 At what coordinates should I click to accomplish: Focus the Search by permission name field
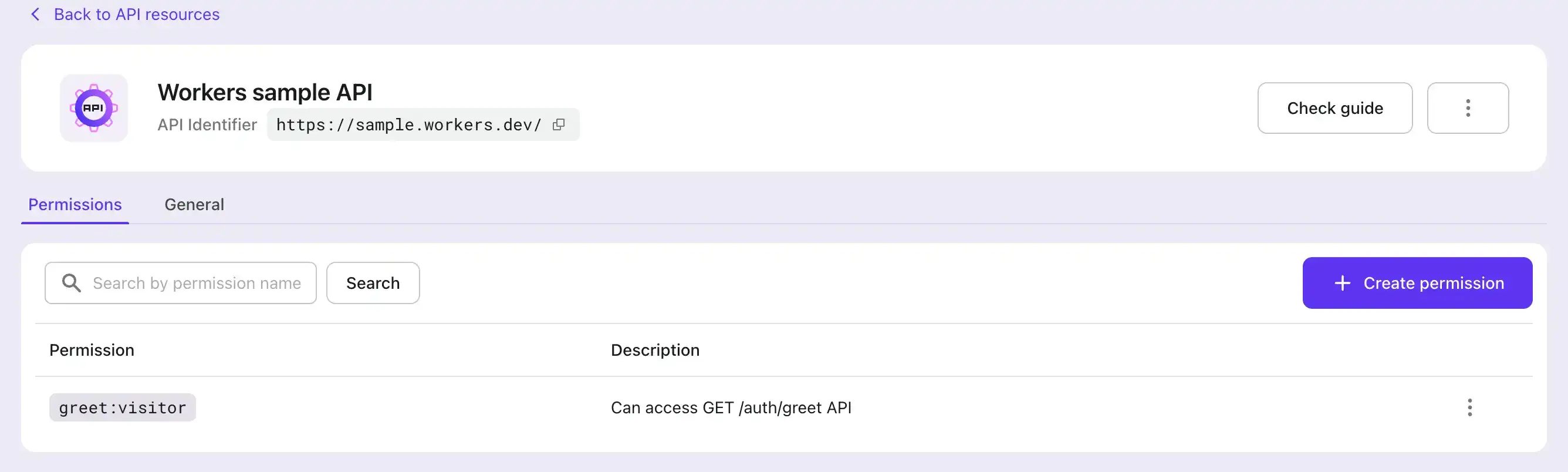(197, 283)
